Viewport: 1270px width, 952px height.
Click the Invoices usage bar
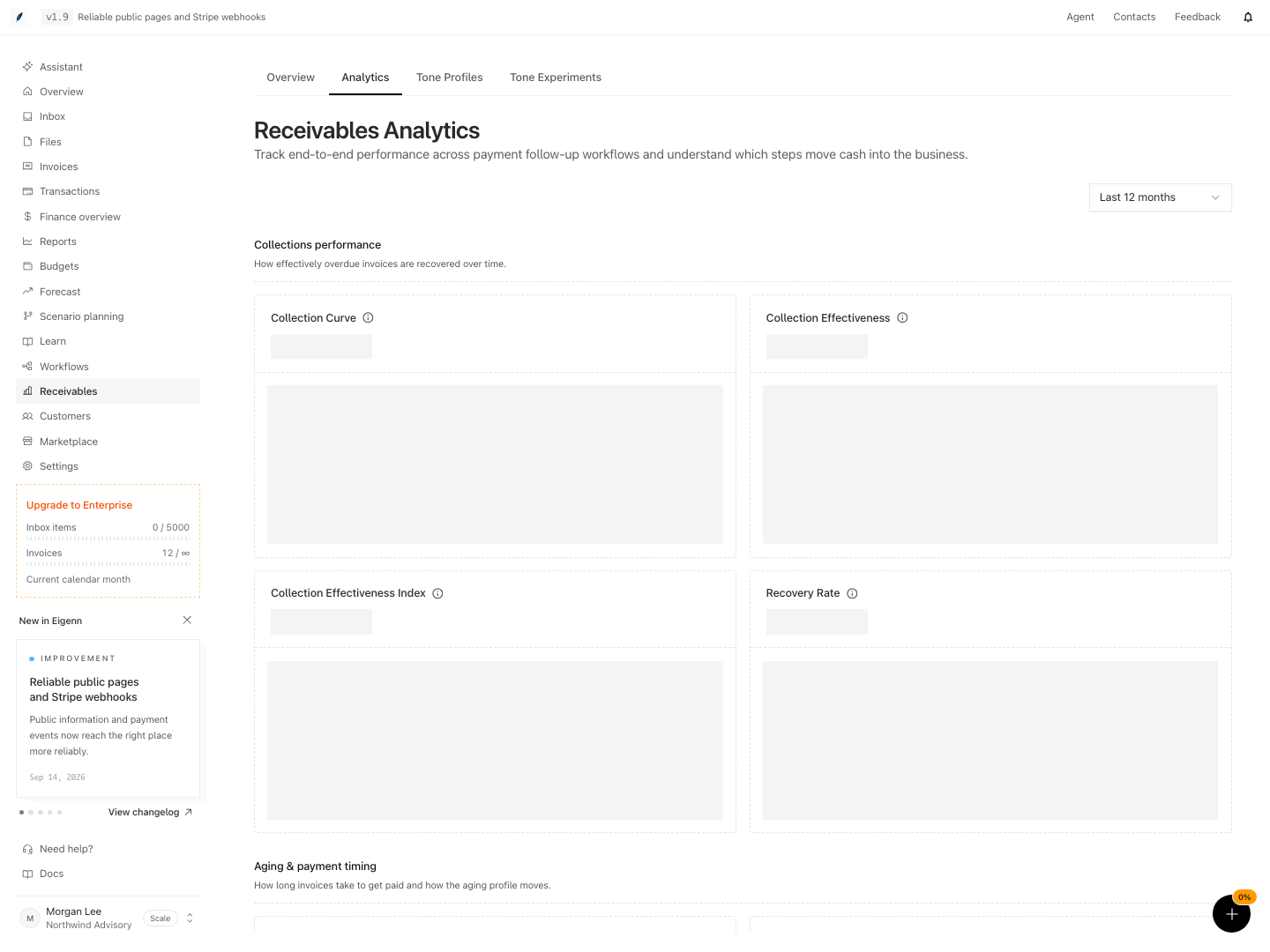108,564
